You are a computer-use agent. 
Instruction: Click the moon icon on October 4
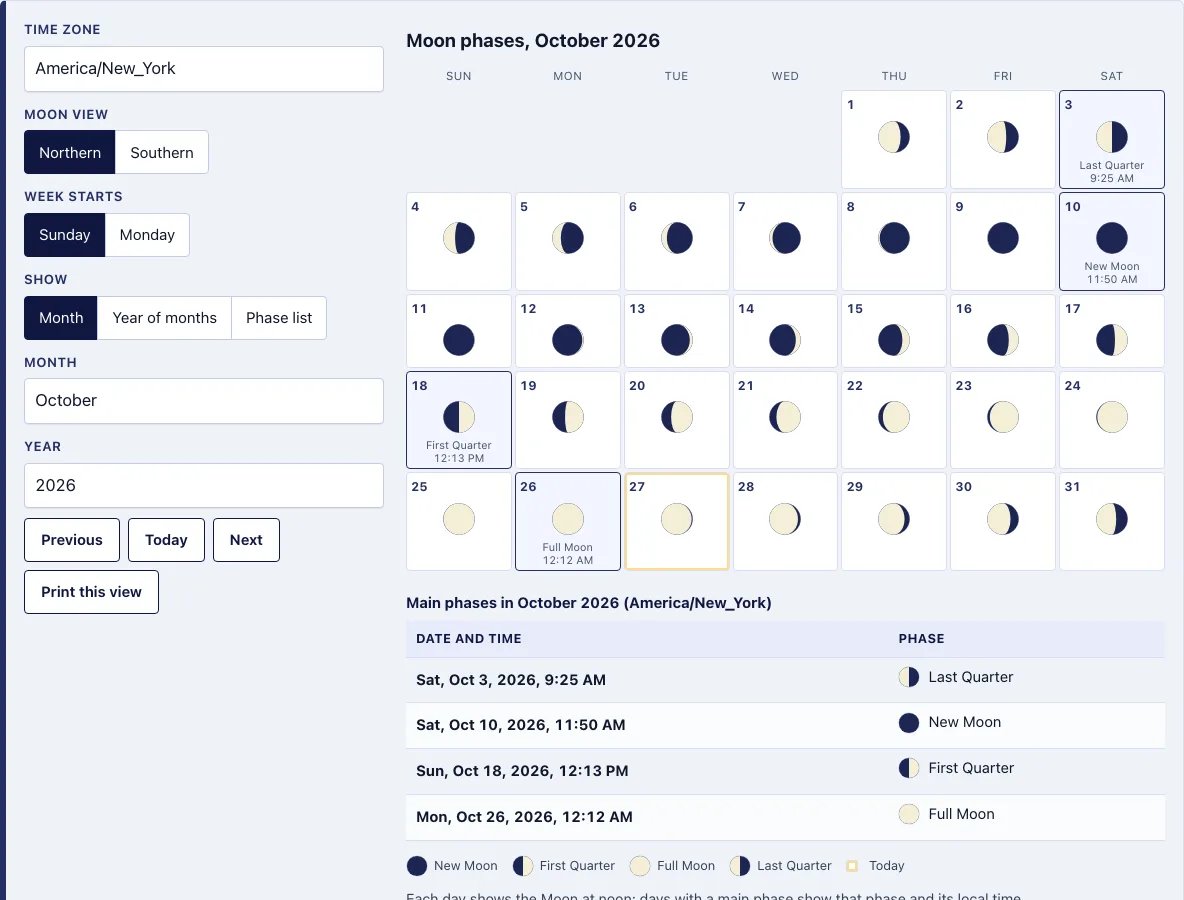(x=458, y=239)
